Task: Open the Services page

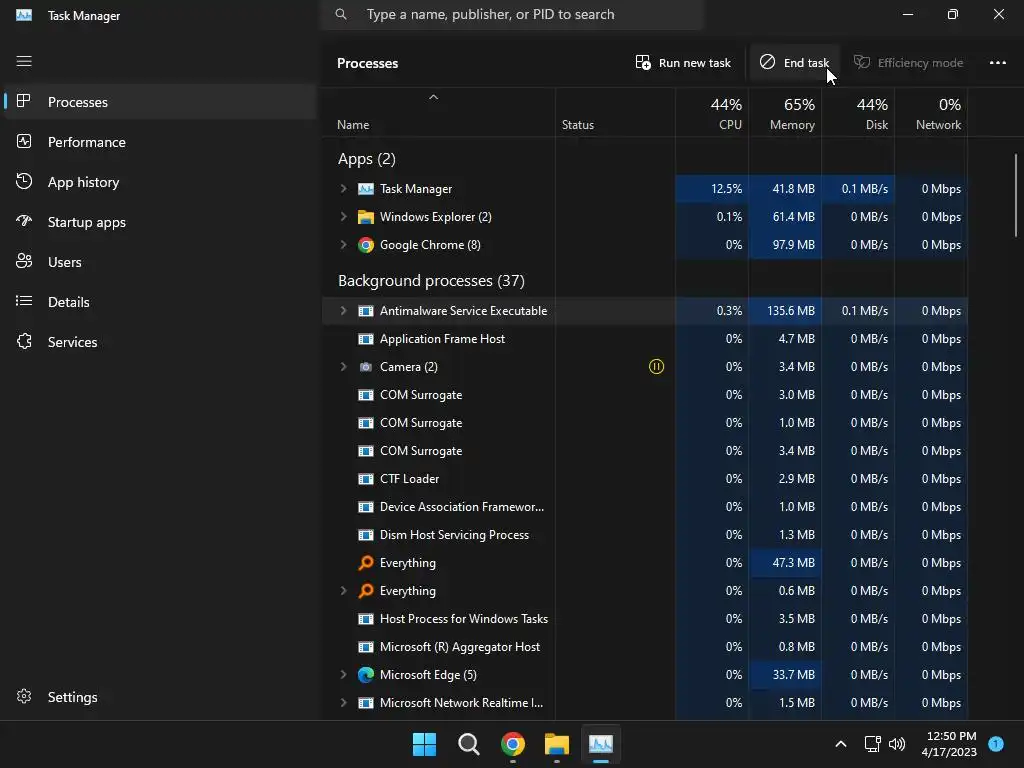Action: 159,342
